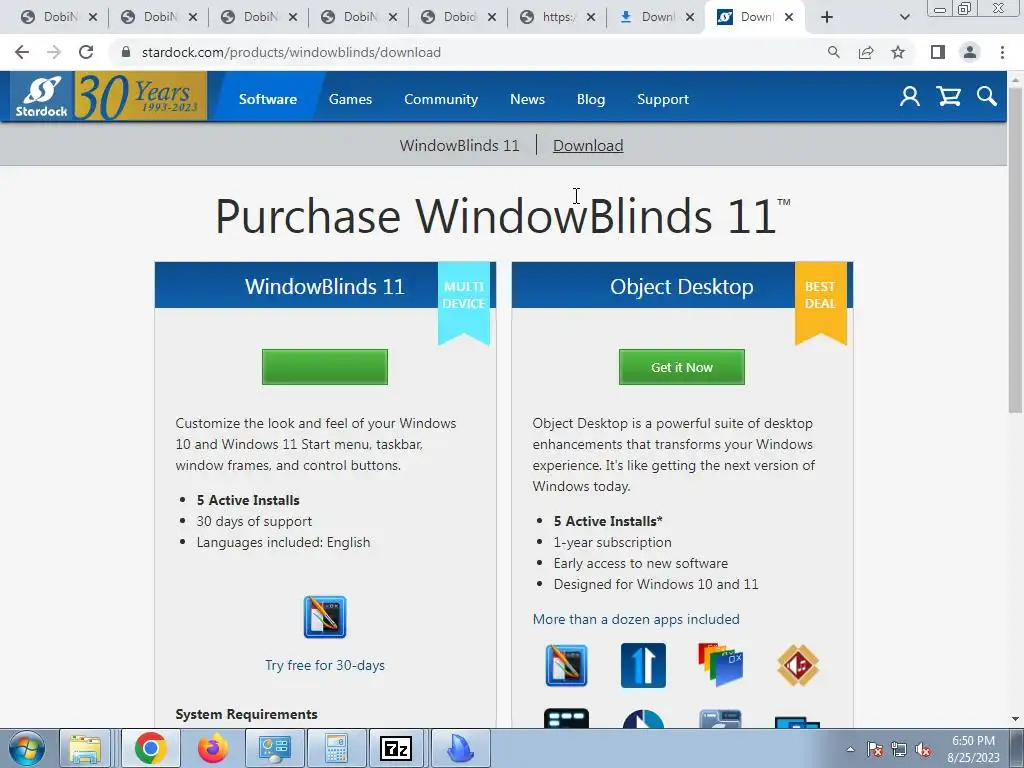Open the shopping cart icon
1024x768 pixels.
click(948, 97)
